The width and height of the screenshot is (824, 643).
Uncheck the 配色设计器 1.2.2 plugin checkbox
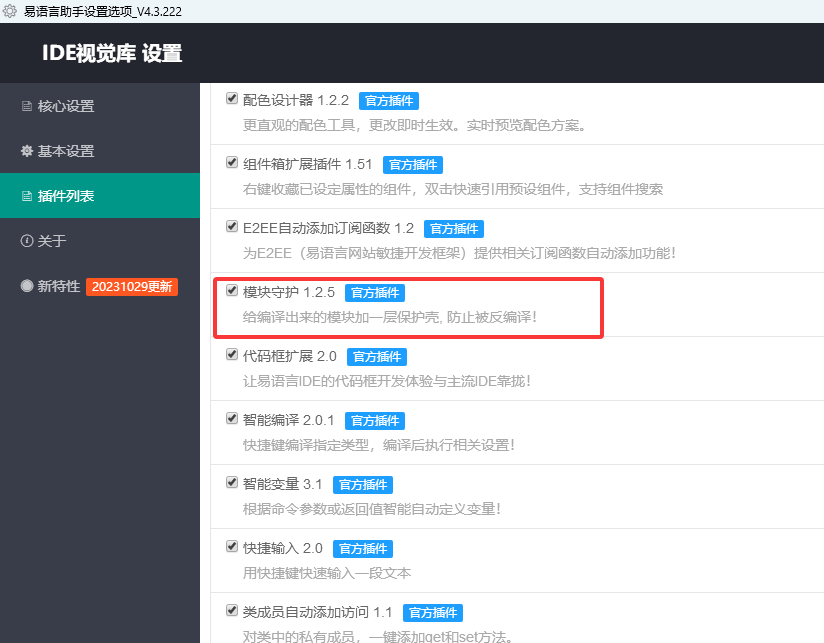pyautogui.click(x=232, y=99)
